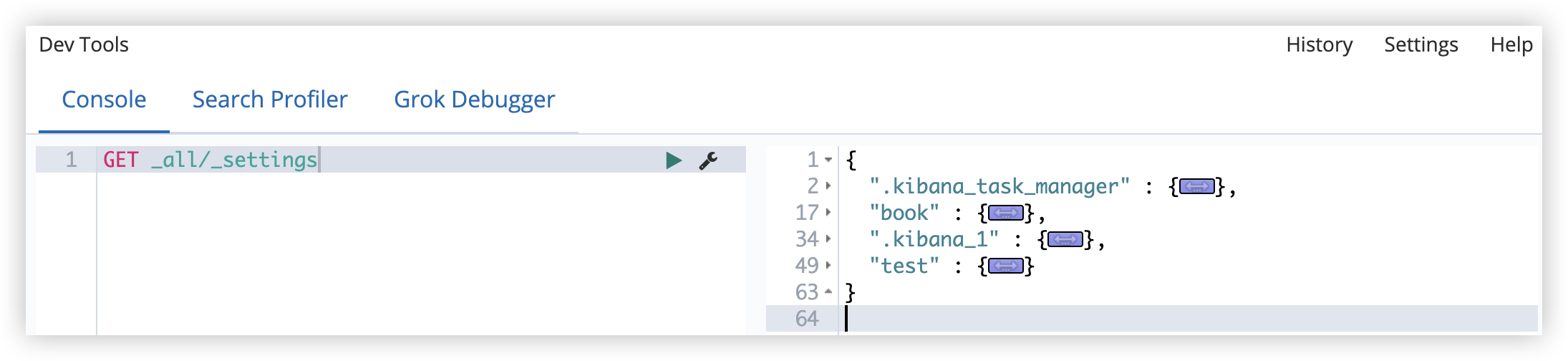Viewport: 1568px width, 361px height.
Task: Open the Grok Debugger tab
Action: 474,100
